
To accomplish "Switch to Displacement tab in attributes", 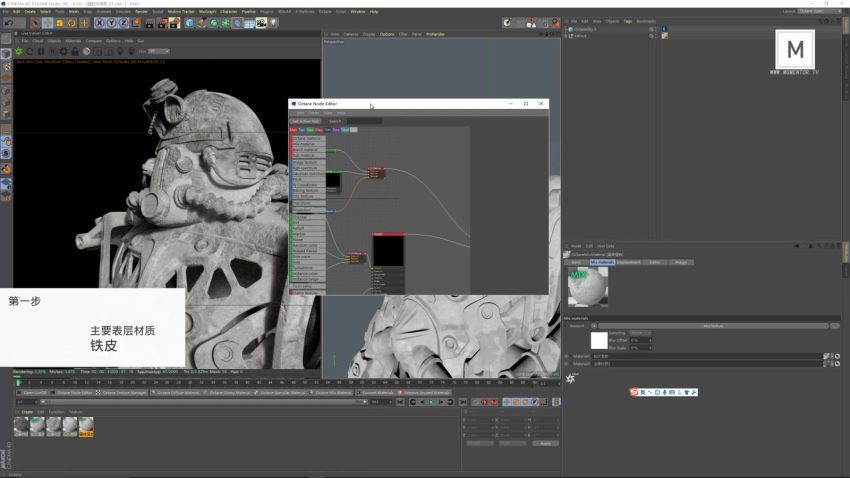I will point(628,262).
